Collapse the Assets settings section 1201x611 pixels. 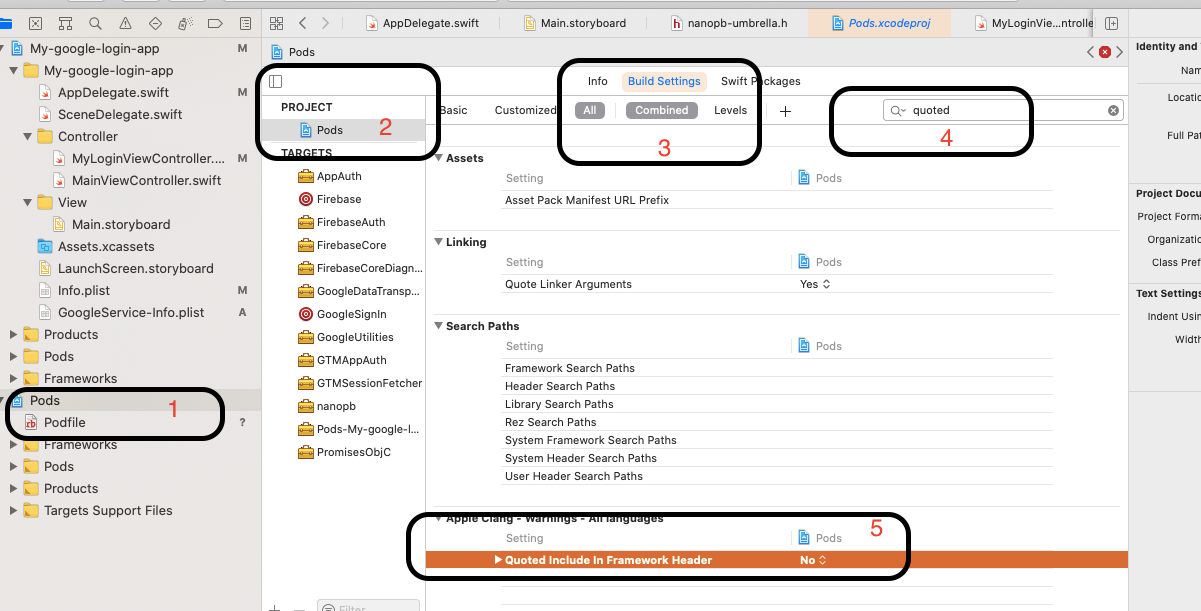438,158
